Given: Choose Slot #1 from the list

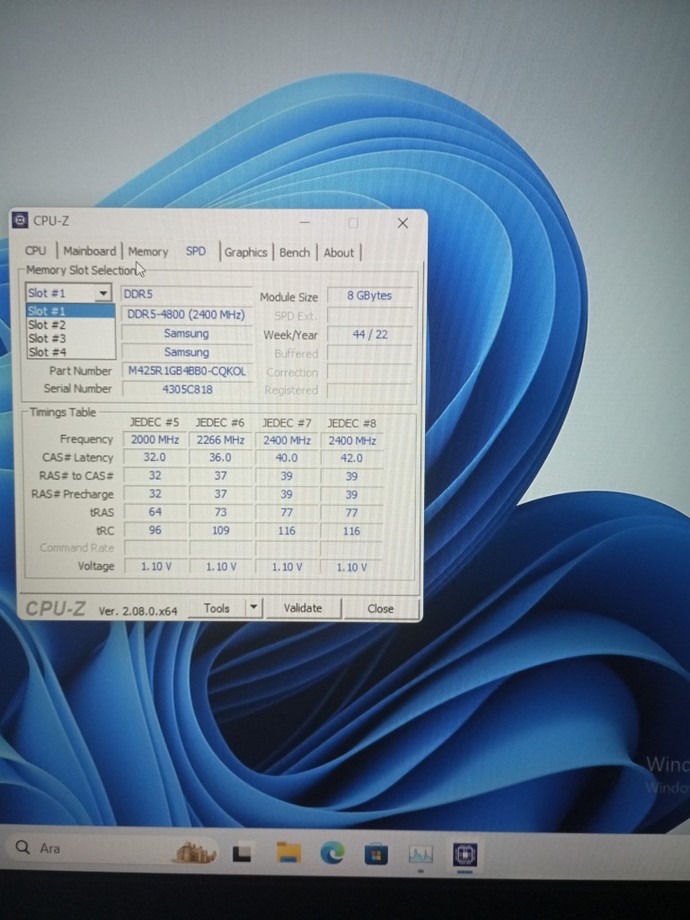Looking at the screenshot, I should click(x=70, y=311).
